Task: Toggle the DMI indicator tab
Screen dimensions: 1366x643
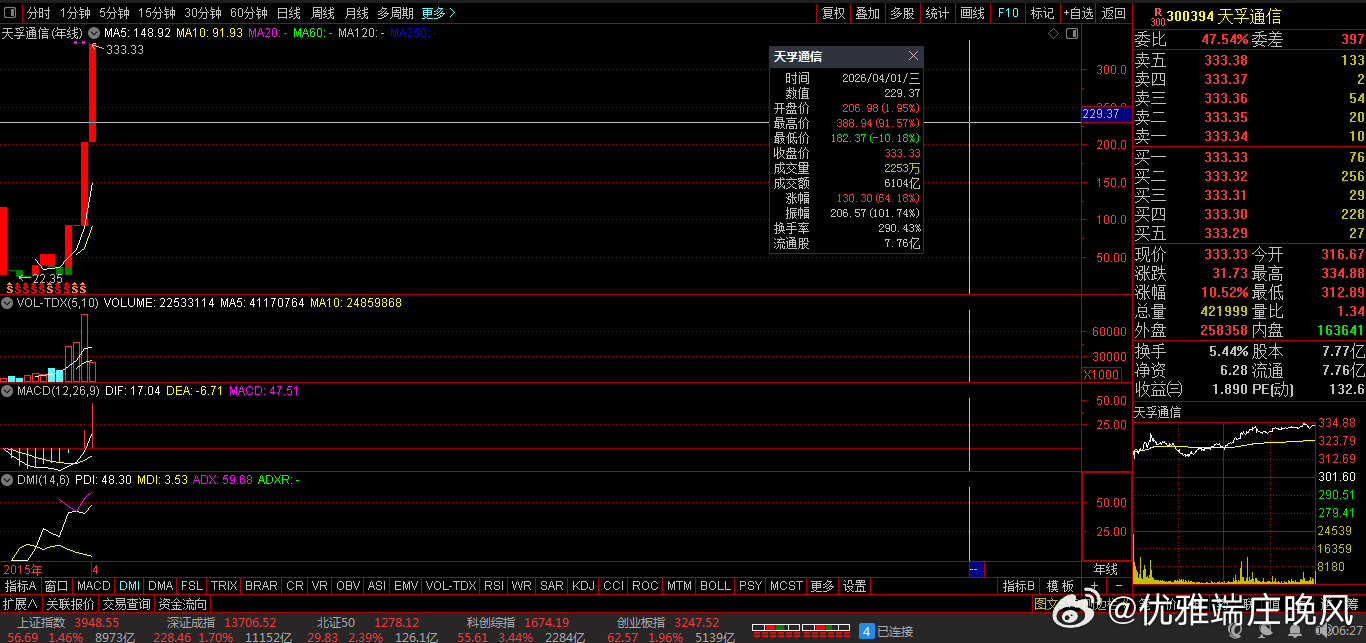Action: pos(130,586)
